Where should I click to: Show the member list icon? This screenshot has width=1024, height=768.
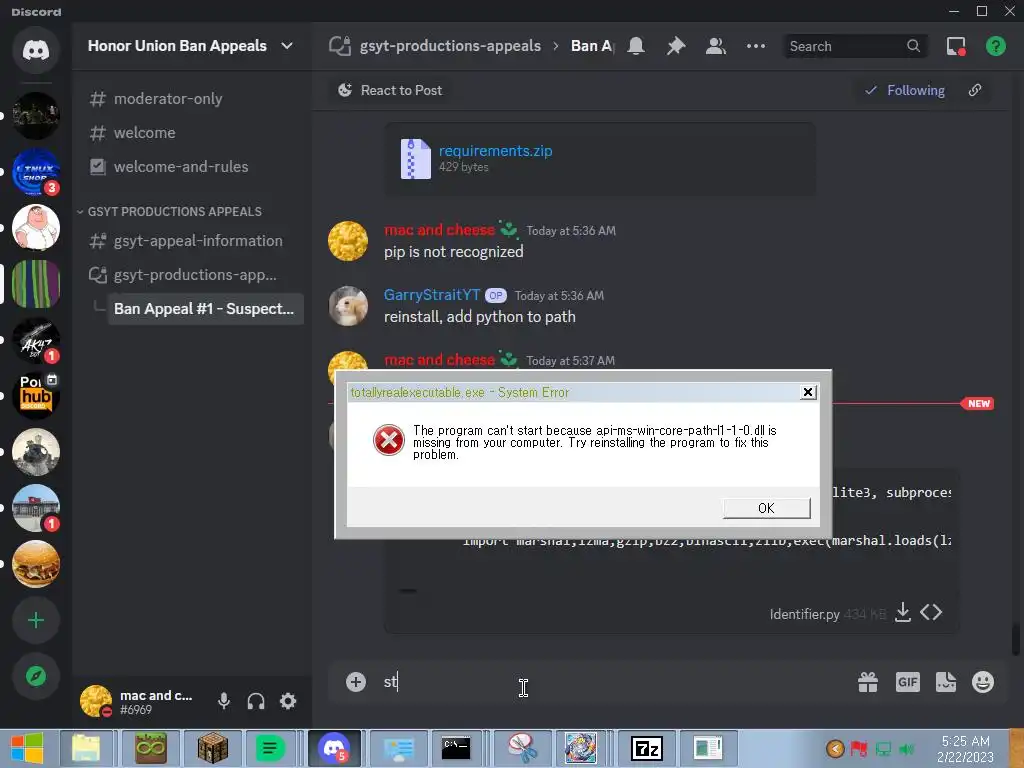tap(716, 46)
